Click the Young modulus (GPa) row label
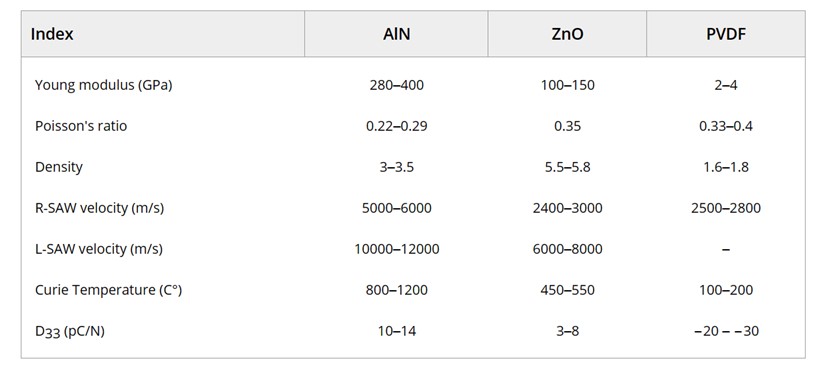 [103, 85]
